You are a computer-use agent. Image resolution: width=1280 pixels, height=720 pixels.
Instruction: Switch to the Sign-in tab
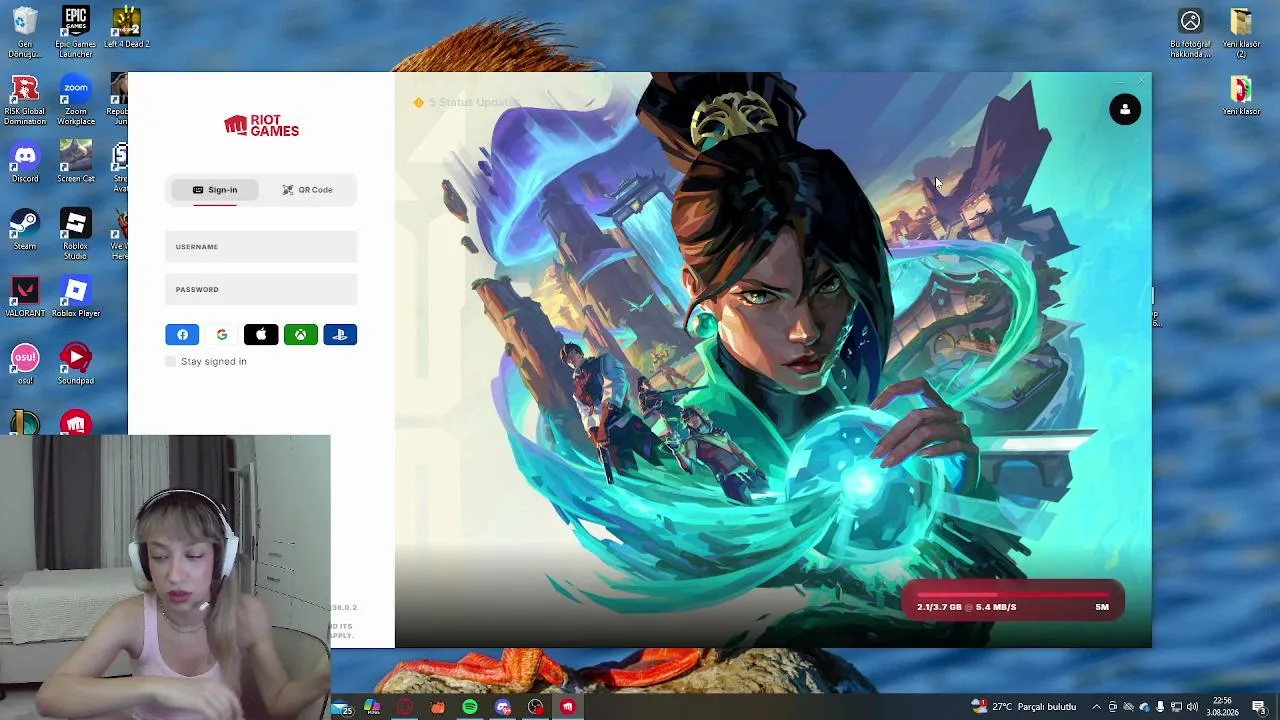coord(215,190)
